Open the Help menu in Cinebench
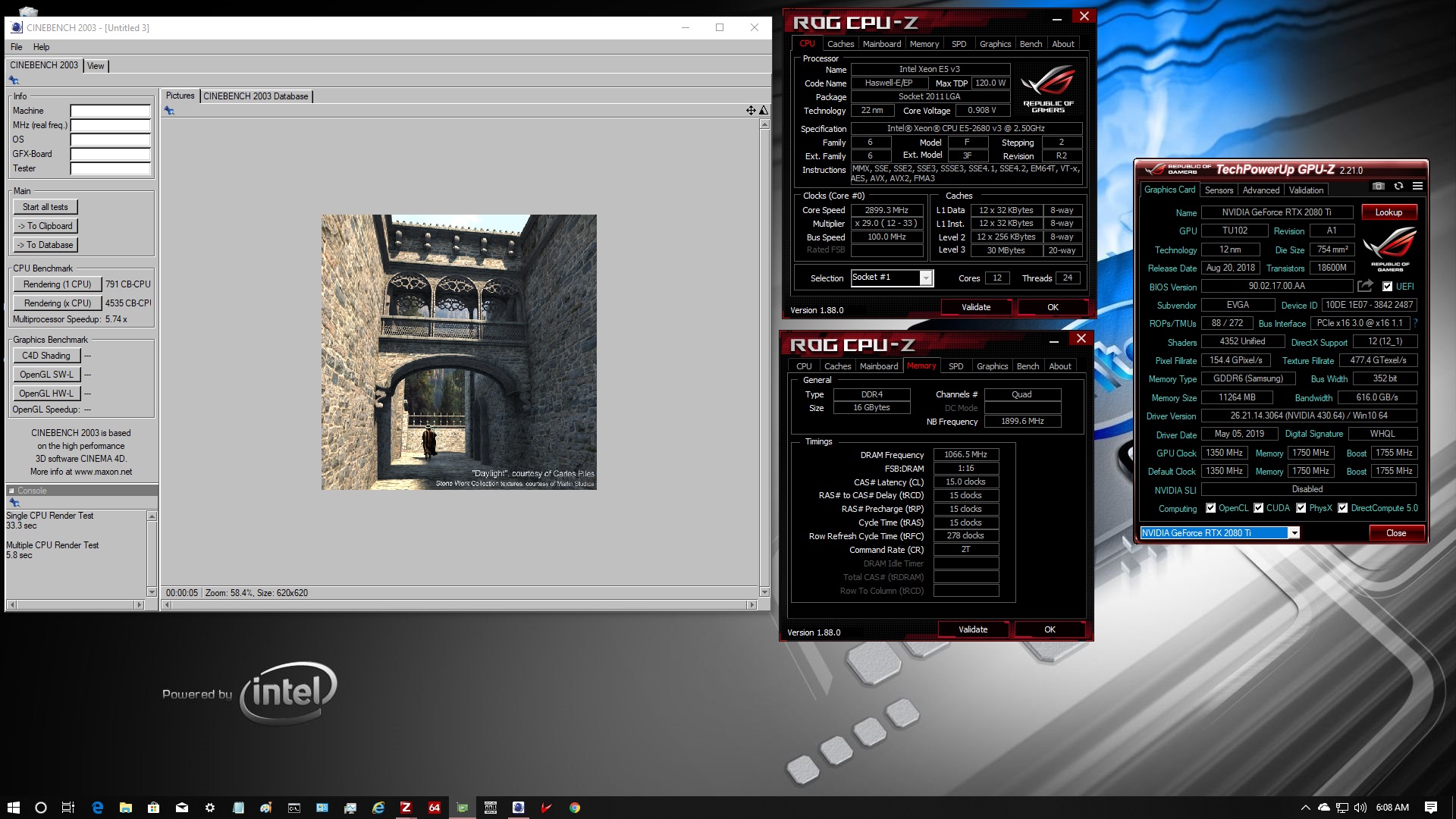The height and width of the screenshot is (819, 1456). (x=41, y=47)
